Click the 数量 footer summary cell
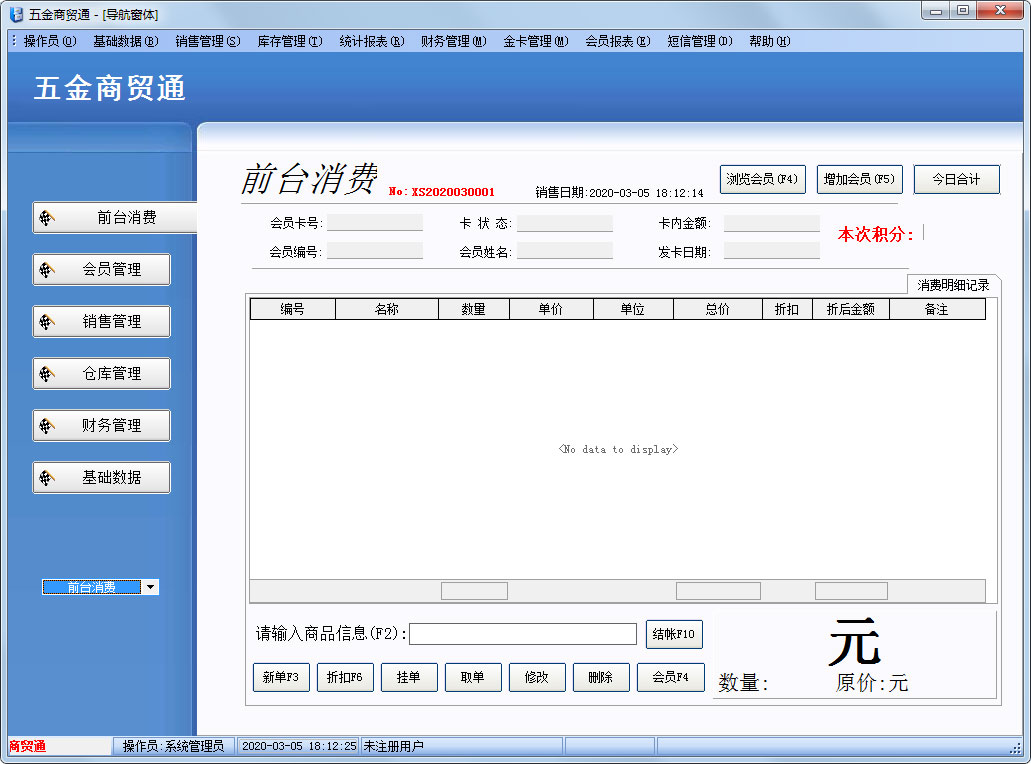Image resolution: width=1031 pixels, height=764 pixels. pyautogui.click(x=474, y=591)
